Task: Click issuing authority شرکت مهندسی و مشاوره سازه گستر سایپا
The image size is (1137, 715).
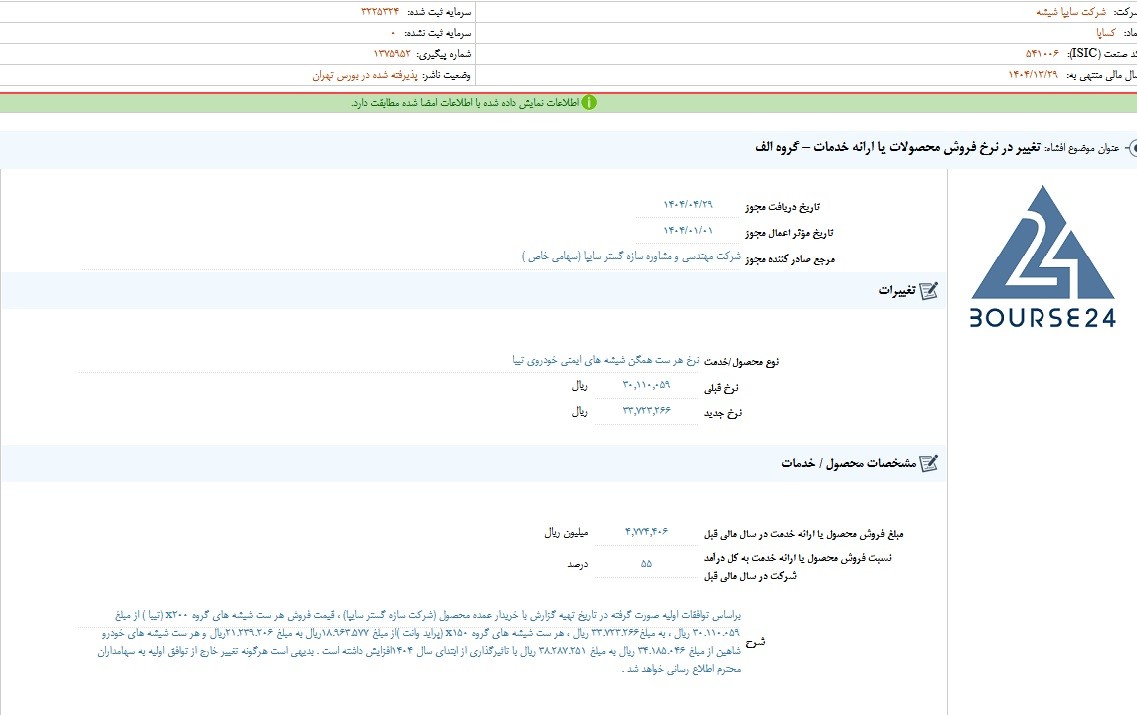Action: [631, 256]
